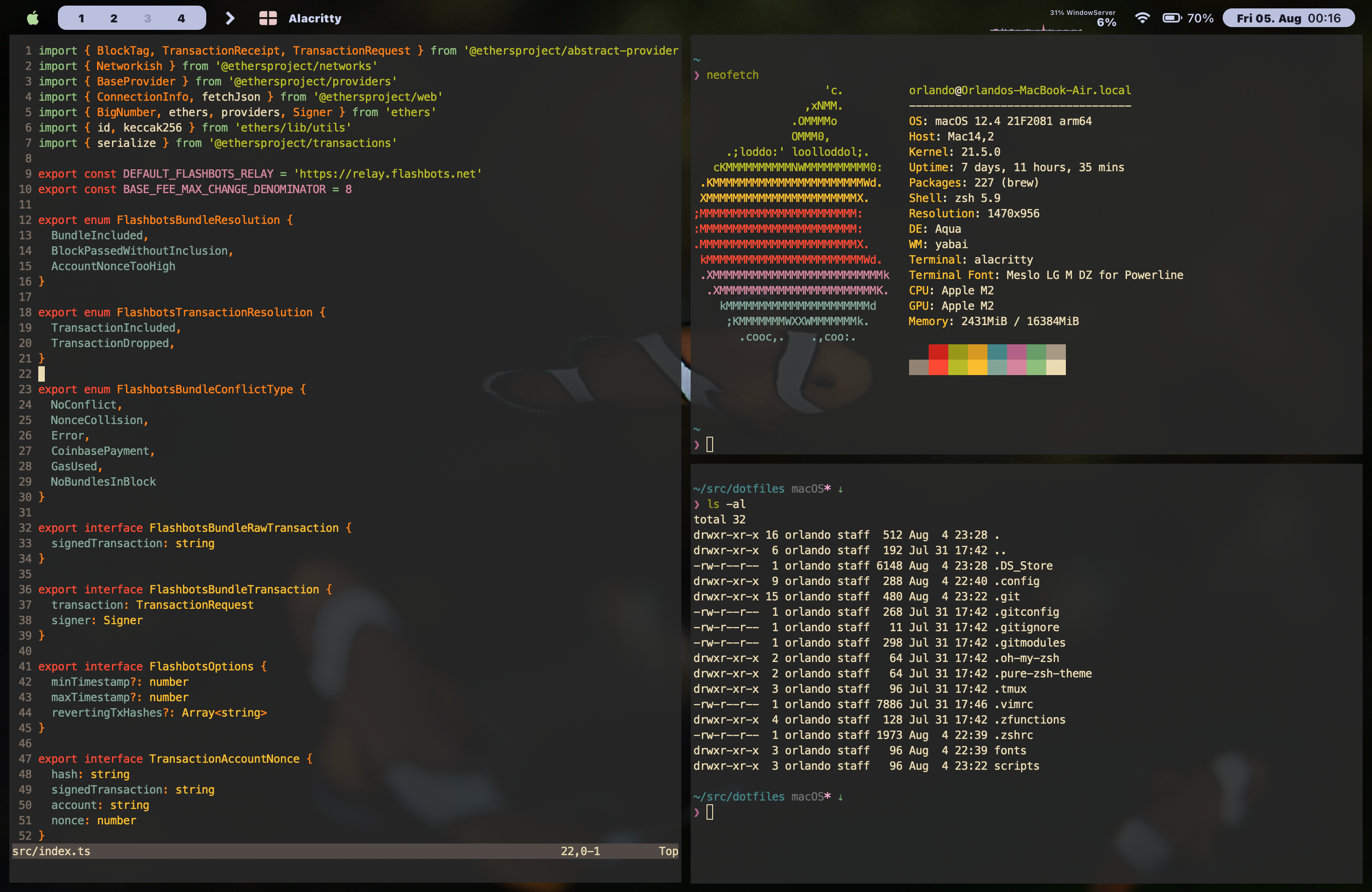
Task: Click the .vimrc file entry
Action: pyautogui.click(x=1014, y=704)
